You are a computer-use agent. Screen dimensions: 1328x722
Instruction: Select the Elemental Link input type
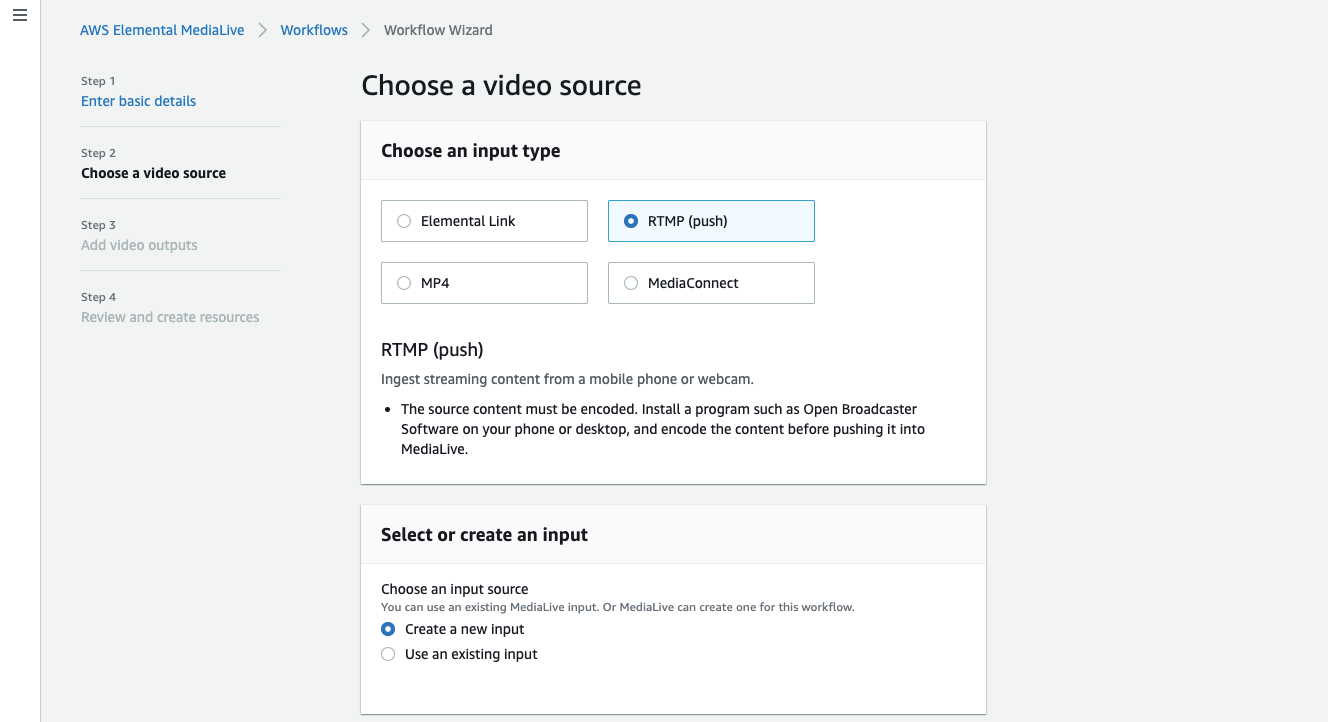[484, 221]
